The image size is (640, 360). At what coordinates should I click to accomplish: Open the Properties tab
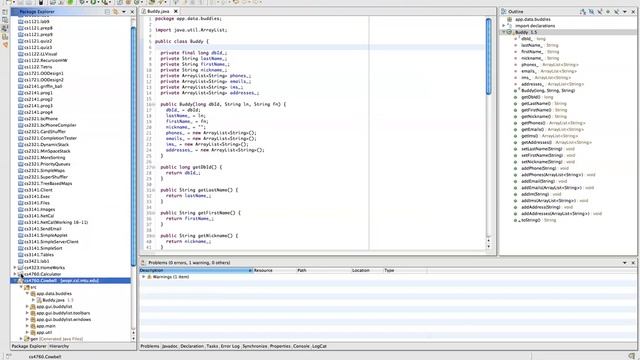click(280, 346)
